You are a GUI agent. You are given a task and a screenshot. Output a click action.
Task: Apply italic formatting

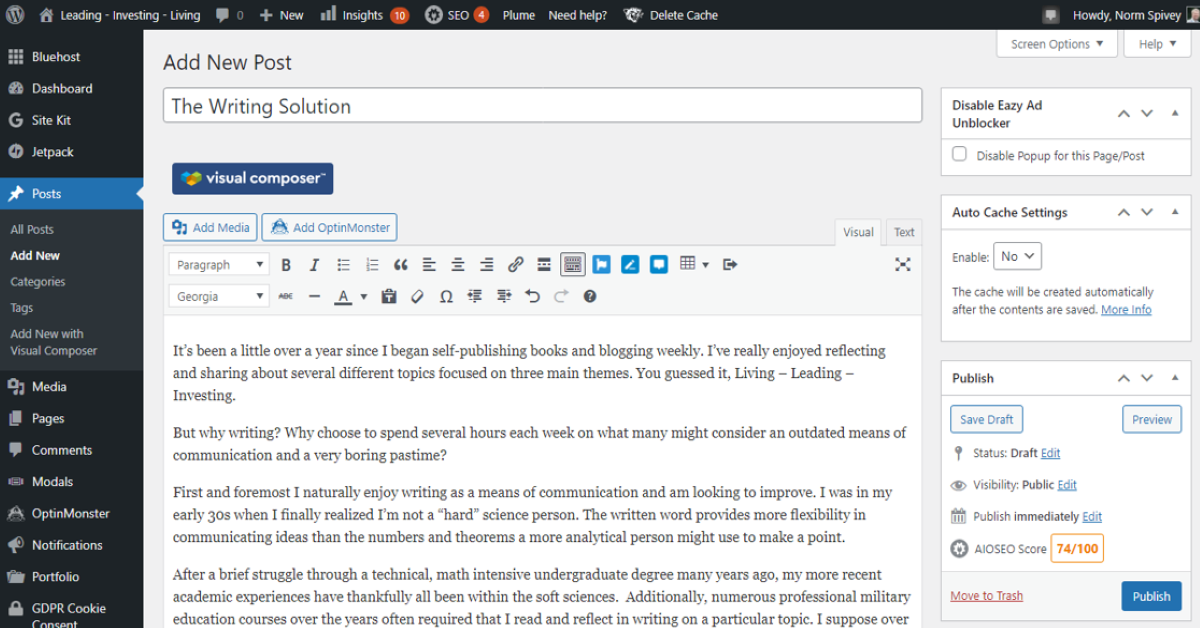point(314,264)
